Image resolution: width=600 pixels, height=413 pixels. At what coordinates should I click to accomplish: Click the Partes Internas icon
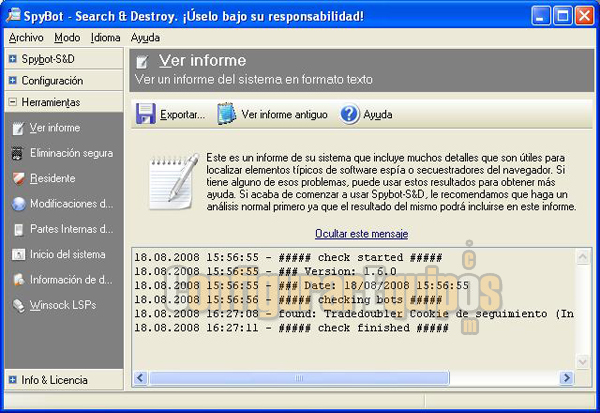[18, 229]
